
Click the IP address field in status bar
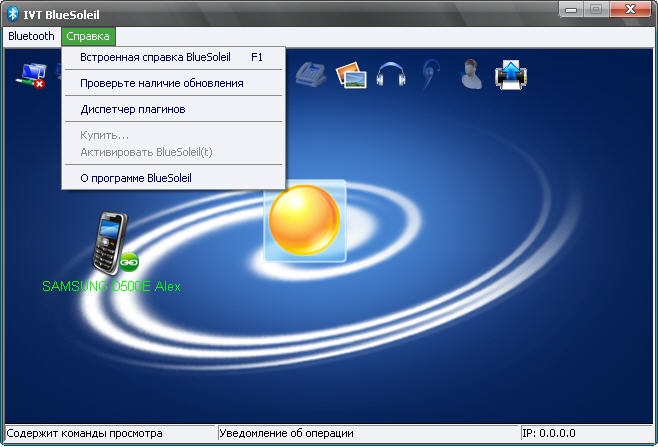[584, 434]
